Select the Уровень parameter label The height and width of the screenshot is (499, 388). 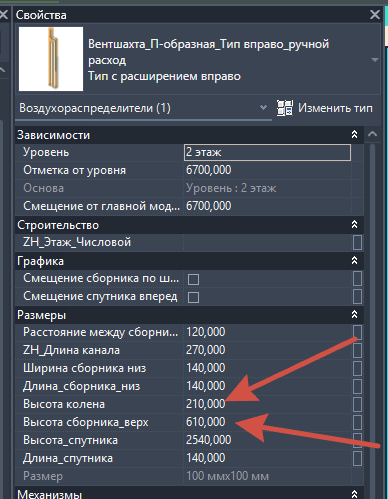pos(46,152)
